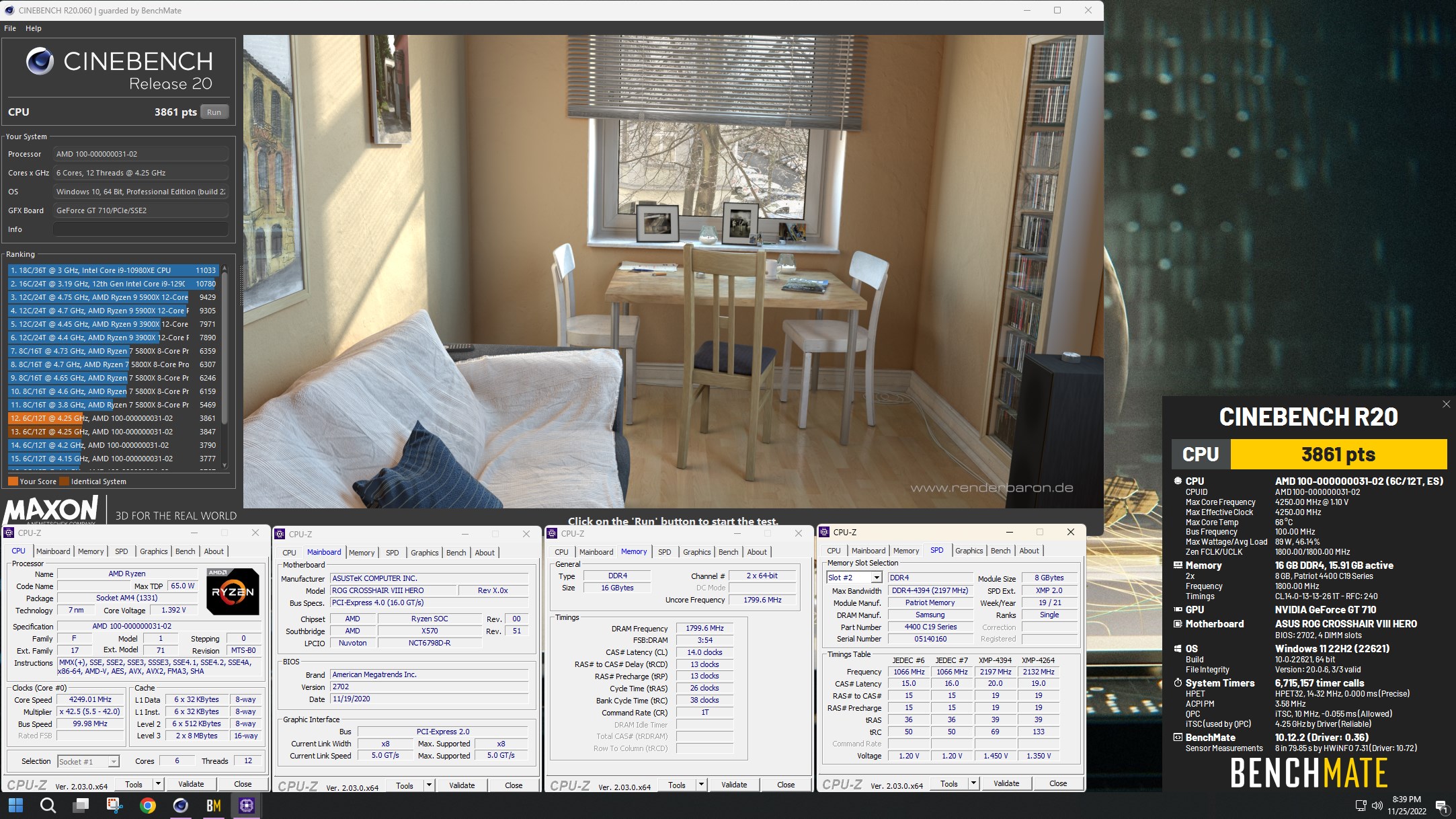Click the Motherboard icon in BenchMate panel
This screenshot has width=1456, height=819.
point(1178,624)
